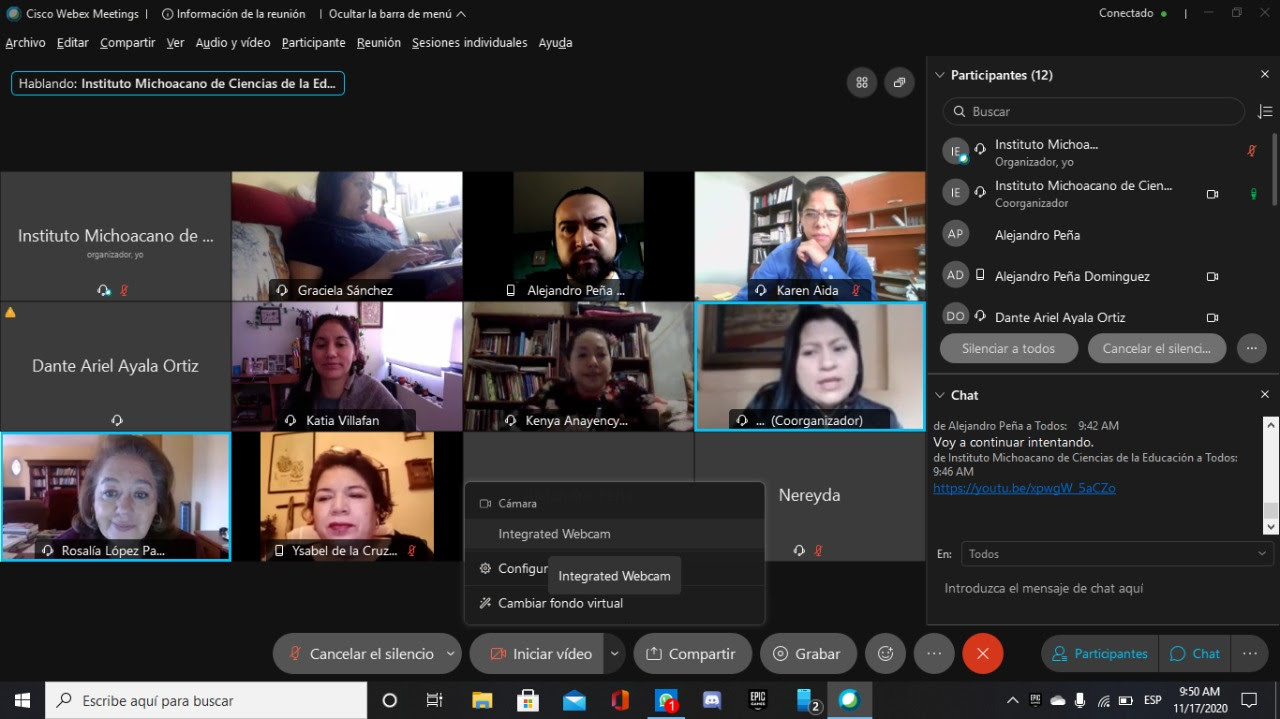Click muted microphone icon of organizer row

pos(1251,152)
